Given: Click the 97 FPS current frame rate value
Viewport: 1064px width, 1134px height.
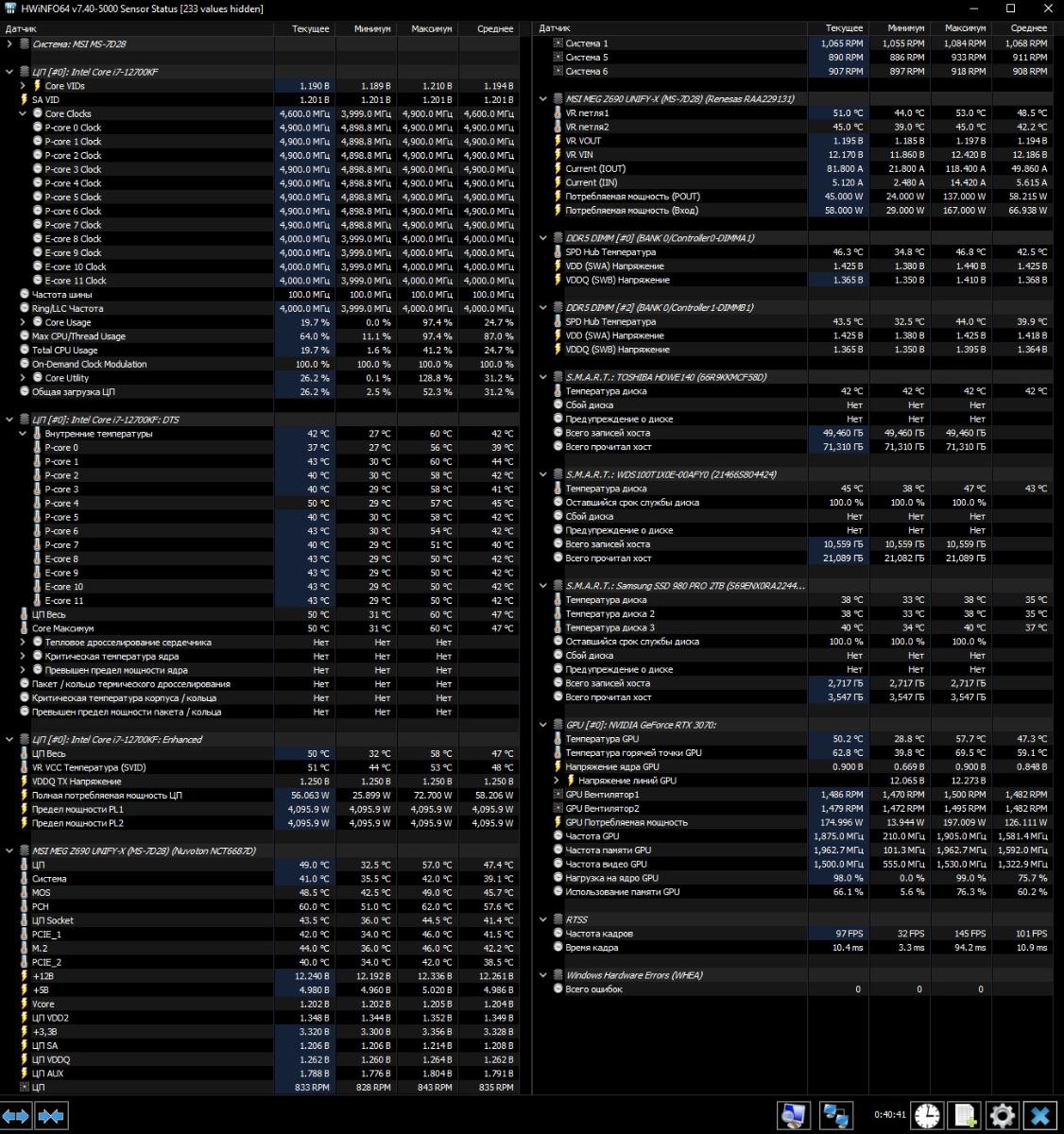Looking at the screenshot, I should [x=849, y=934].
